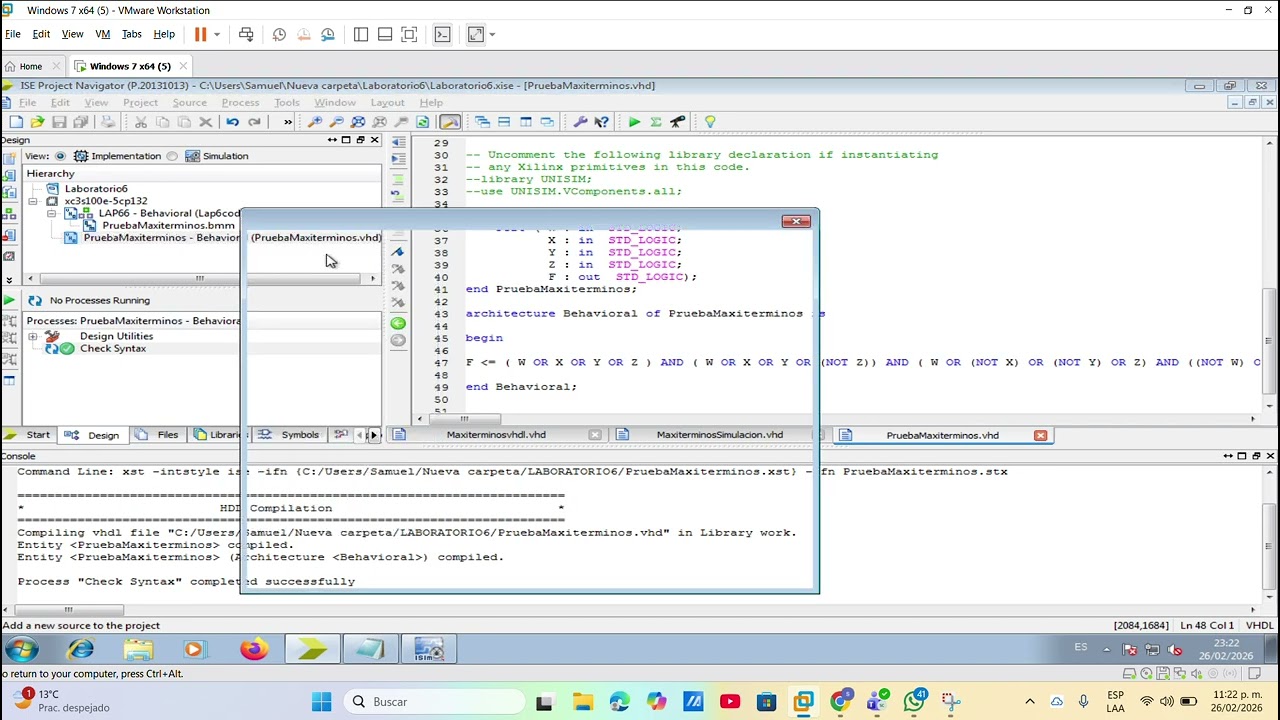Click the VMware full screen icon
The height and width of the screenshot is (720, 1280).
tap(476, 34)
